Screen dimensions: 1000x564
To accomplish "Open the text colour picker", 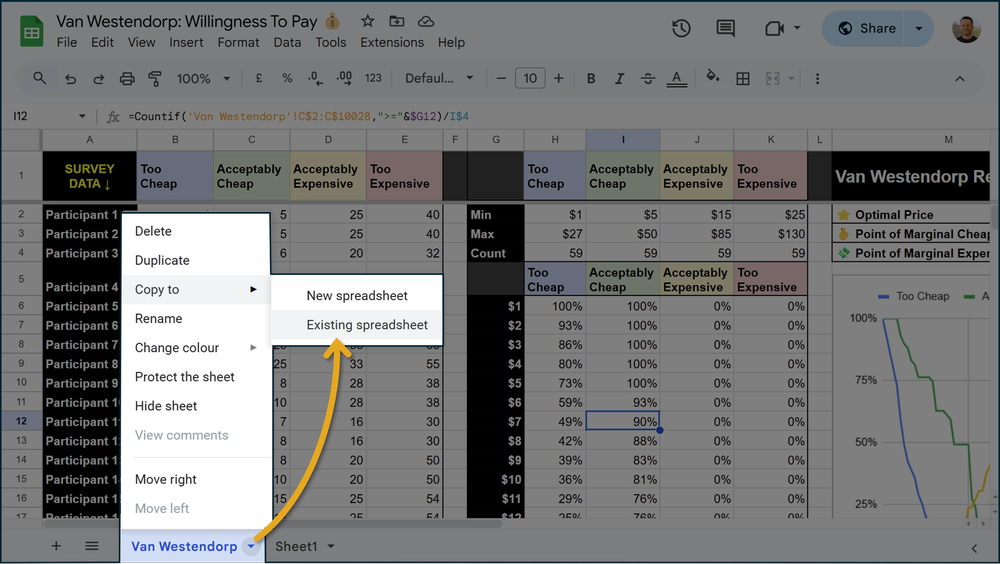I will click(677, 78).
